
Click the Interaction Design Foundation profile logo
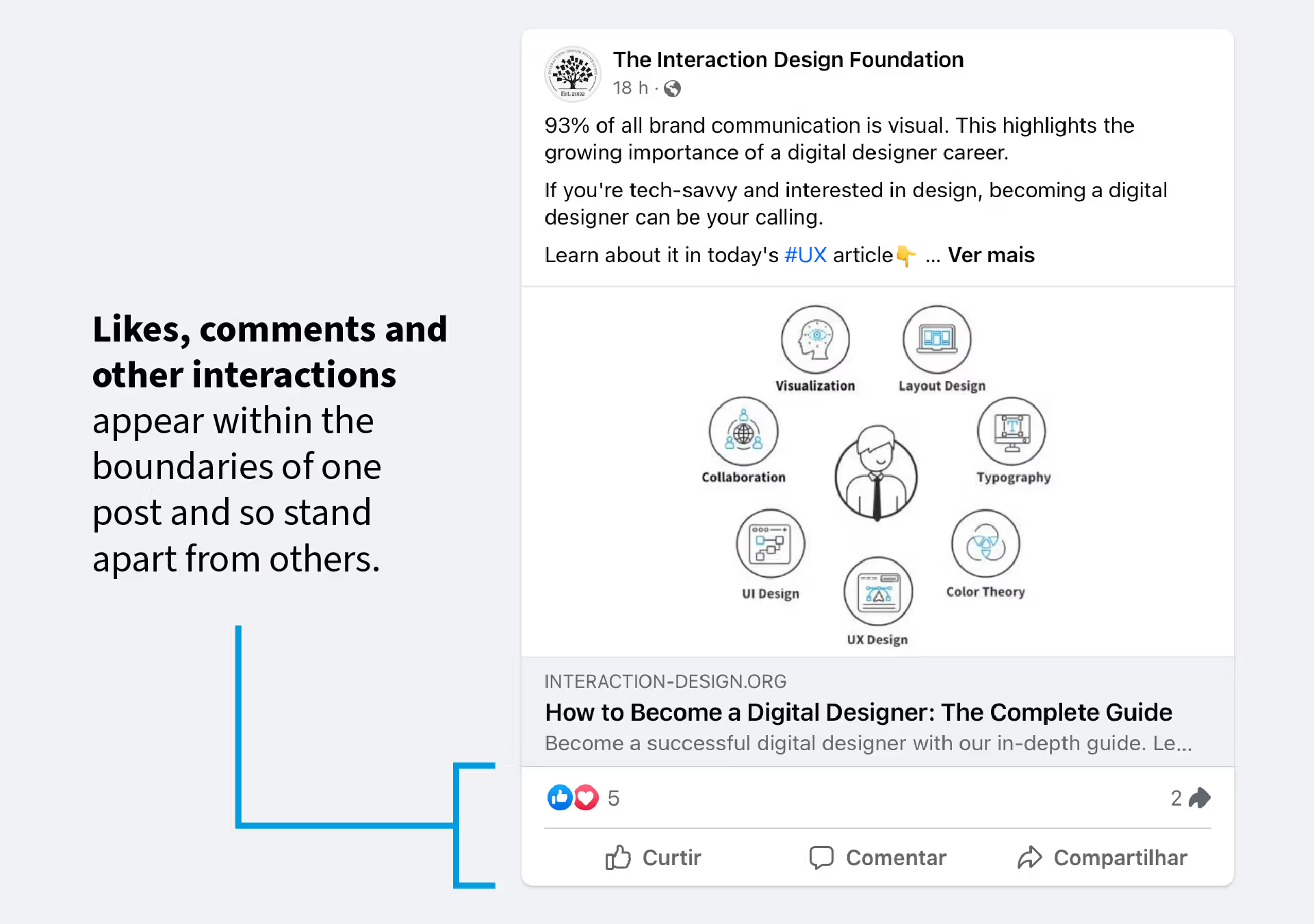point(572,73)
